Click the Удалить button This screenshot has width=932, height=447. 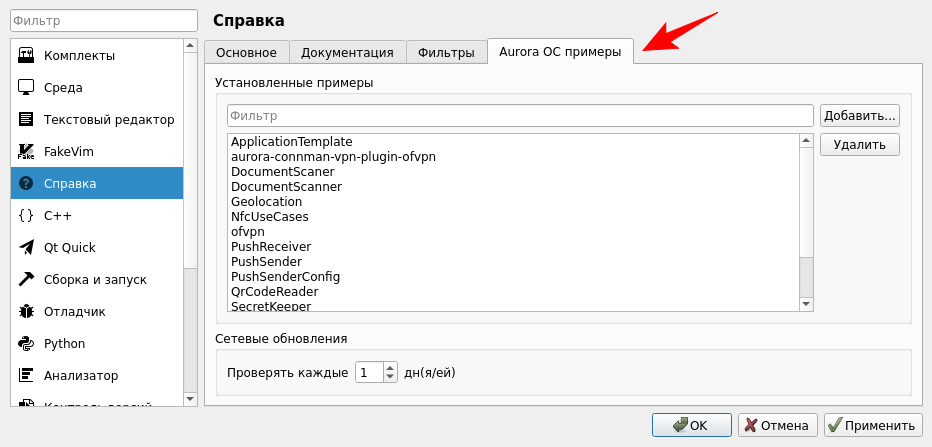click(859, 145)
